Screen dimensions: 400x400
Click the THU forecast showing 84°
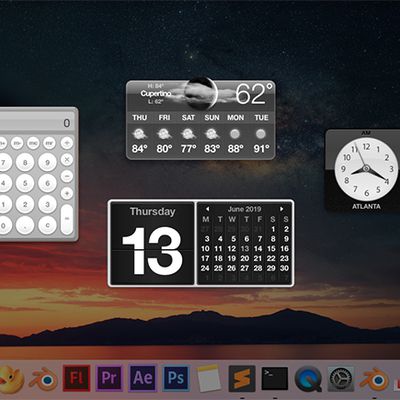click(x=139, y=135)
